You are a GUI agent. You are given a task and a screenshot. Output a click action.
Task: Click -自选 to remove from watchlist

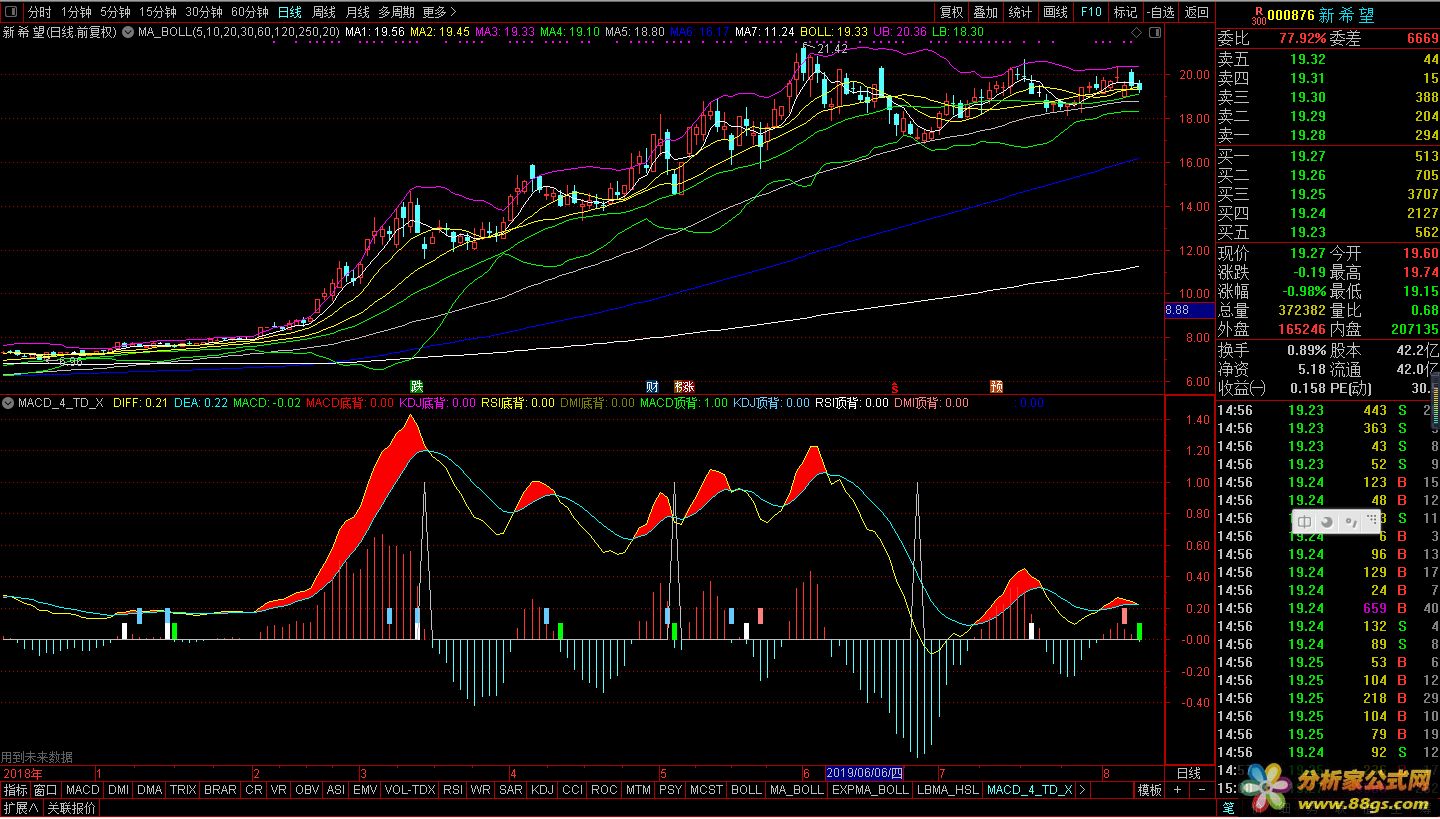[x=1160, y=12]
